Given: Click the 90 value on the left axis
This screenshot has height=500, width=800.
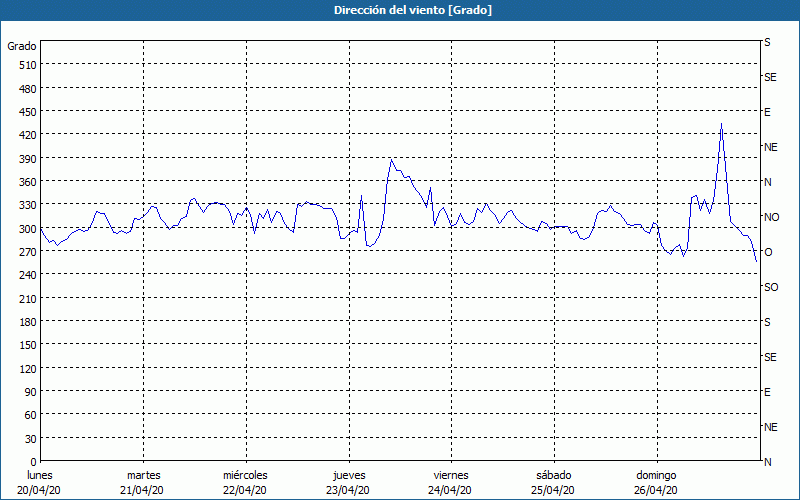Looking at the screenshot, I should tap(31, 392).
